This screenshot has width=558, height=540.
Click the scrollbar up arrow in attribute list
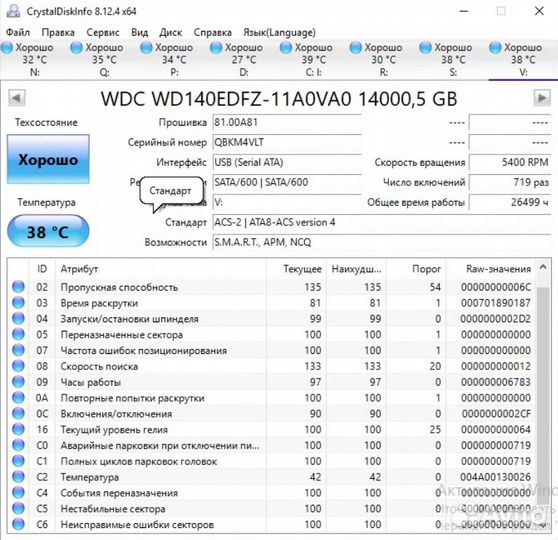coord(543,267)
